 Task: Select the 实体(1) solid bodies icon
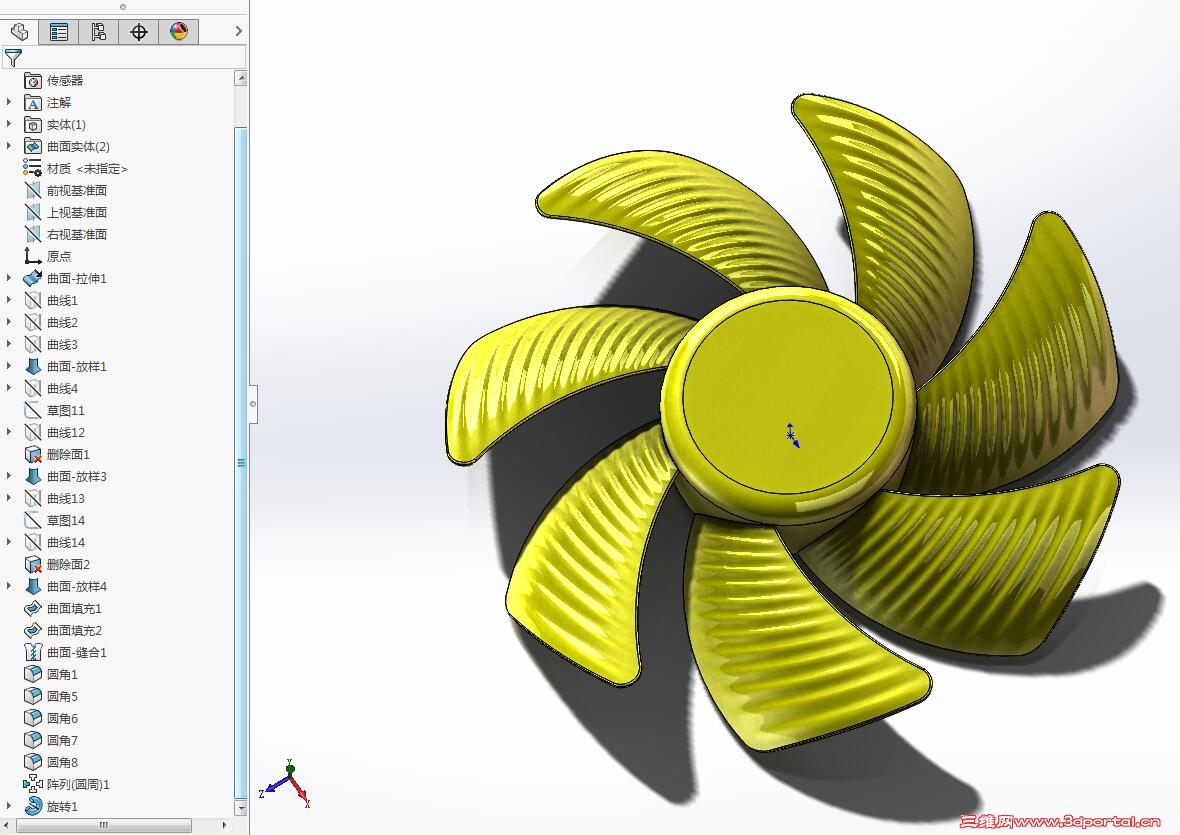point(32,124)
